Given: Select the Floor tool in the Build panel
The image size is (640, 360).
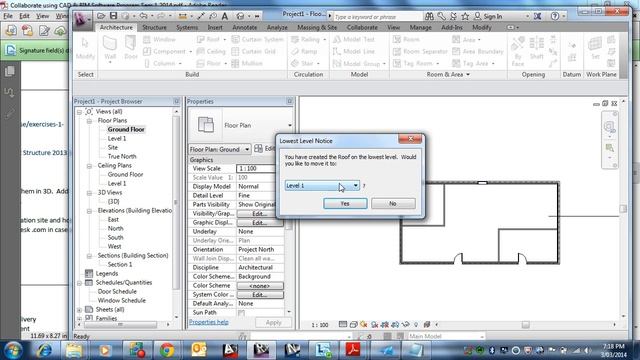Looking at the screenshot, I should (211, 63).
